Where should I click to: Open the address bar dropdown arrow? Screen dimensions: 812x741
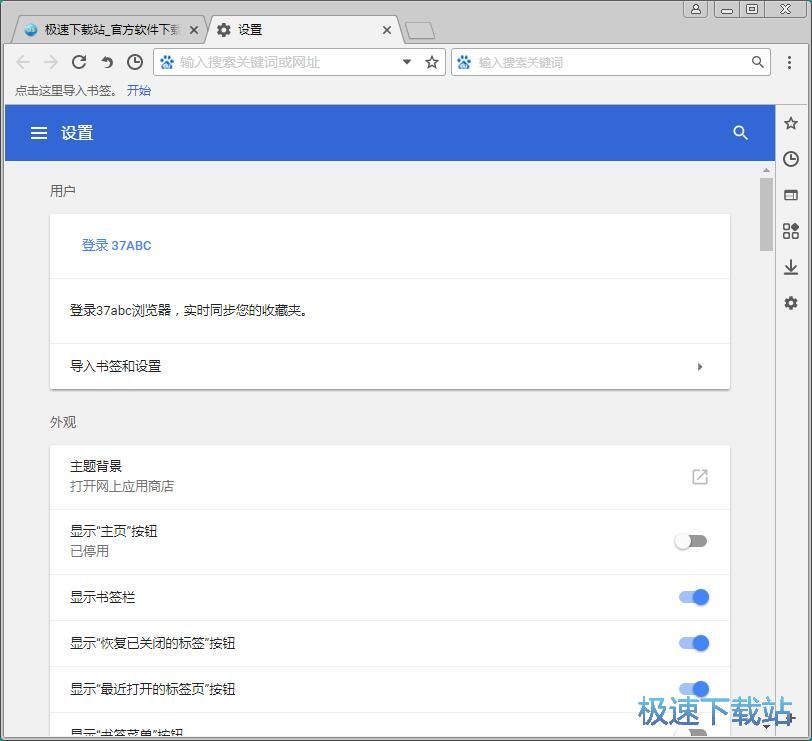point(406,61)
